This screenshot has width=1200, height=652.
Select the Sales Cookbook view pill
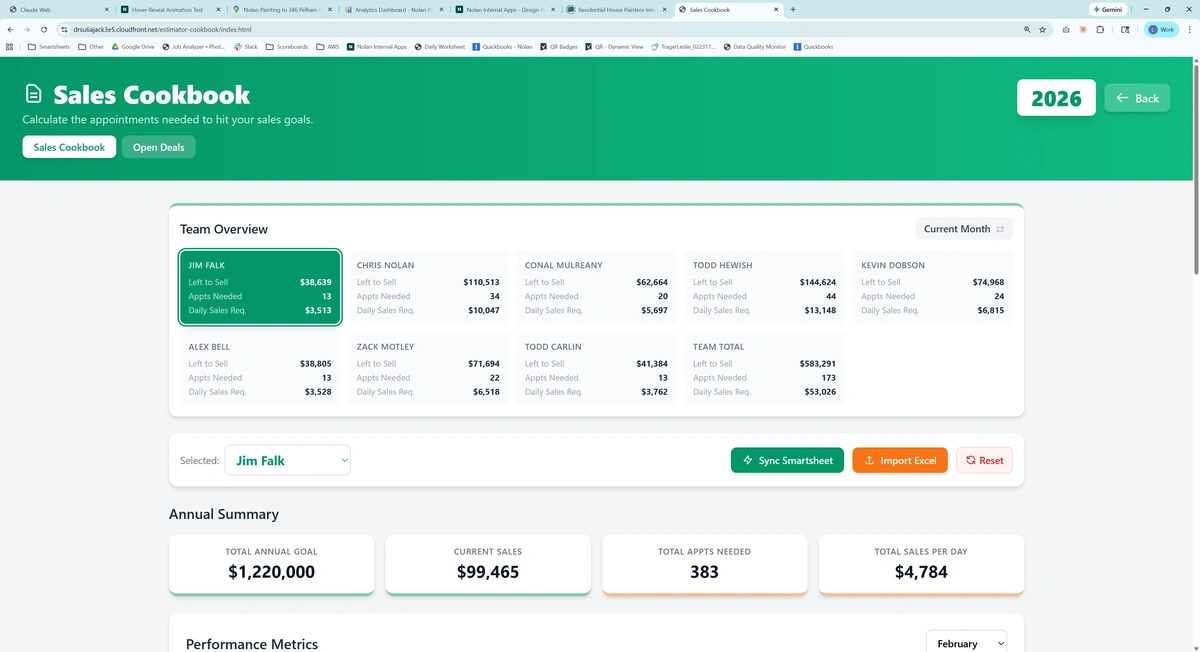point(69,147)
